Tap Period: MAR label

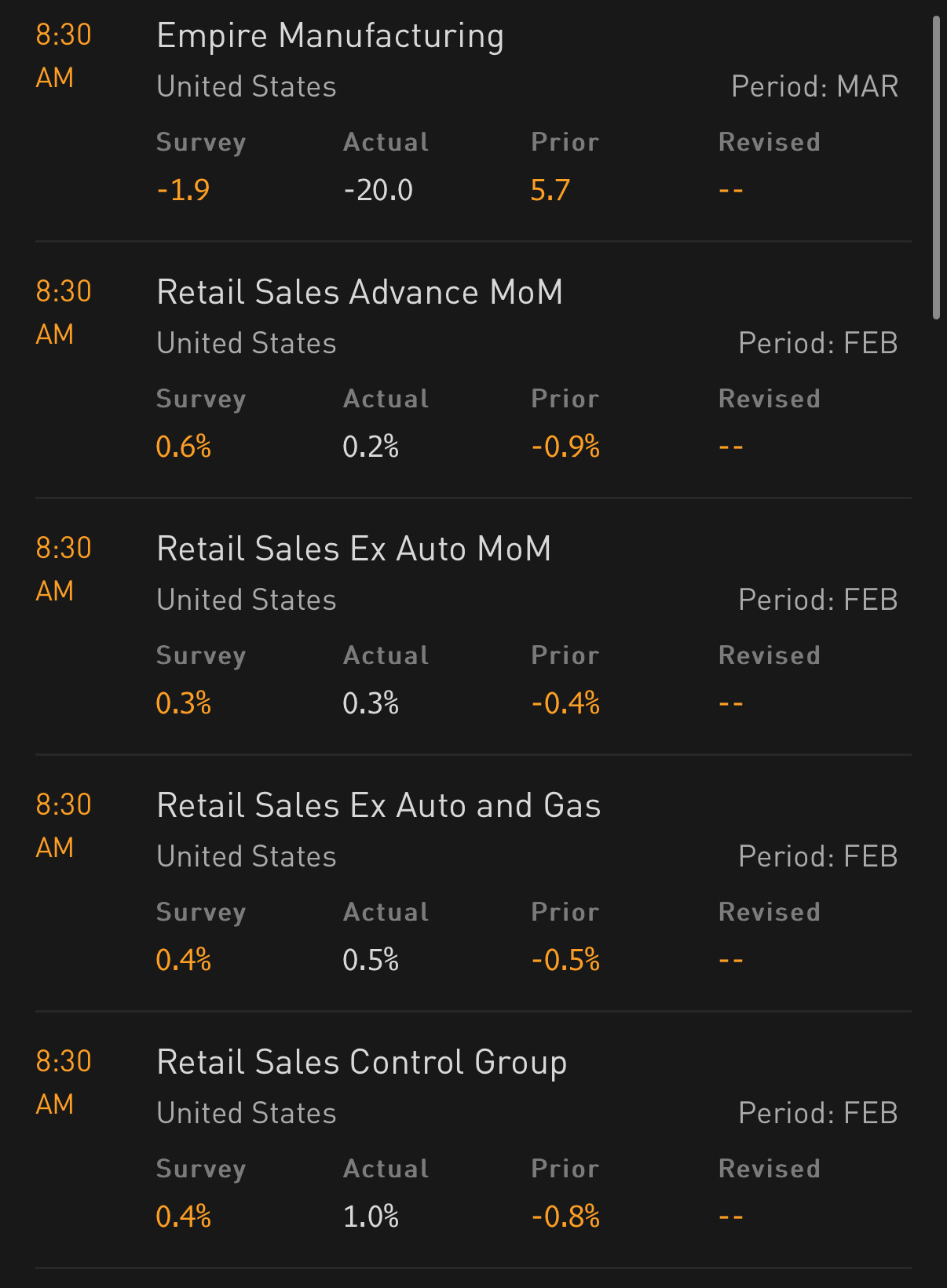tap(814, 86)
